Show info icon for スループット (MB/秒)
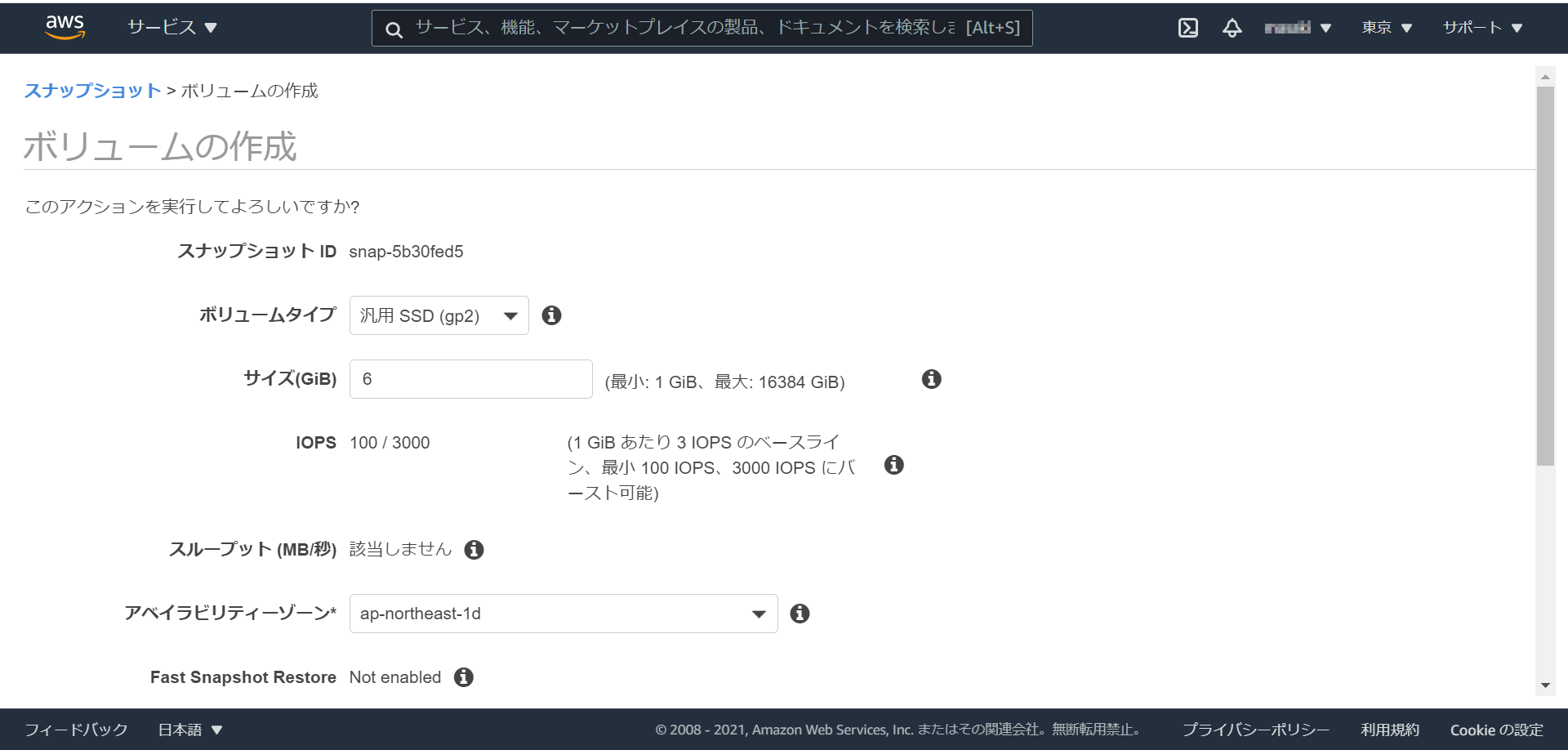The image size is (1568, 750). [474, 550]
